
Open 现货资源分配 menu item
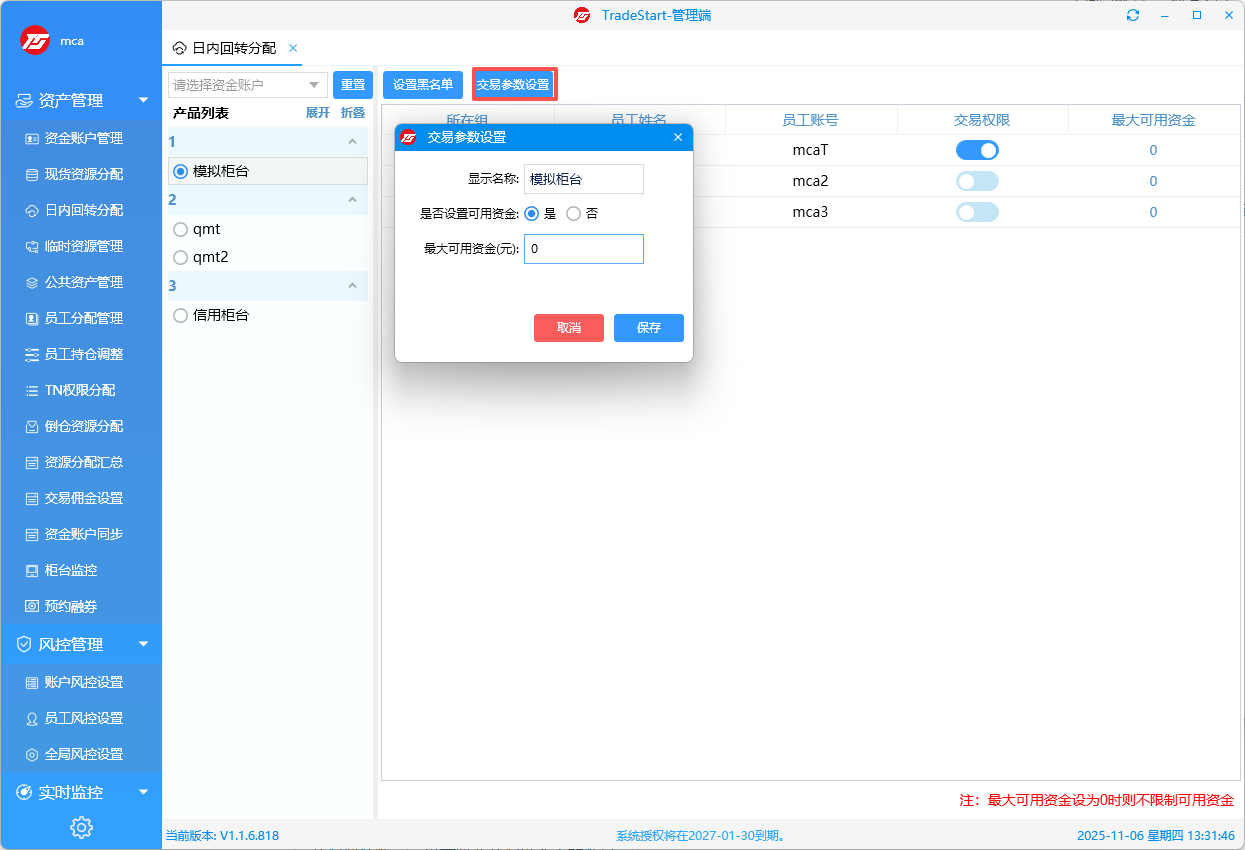pyautogui.click(x=84, y=174)
